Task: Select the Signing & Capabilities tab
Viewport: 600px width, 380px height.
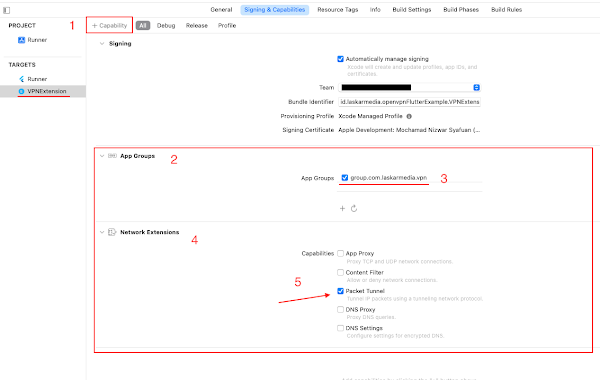Action: pos(275,10)
